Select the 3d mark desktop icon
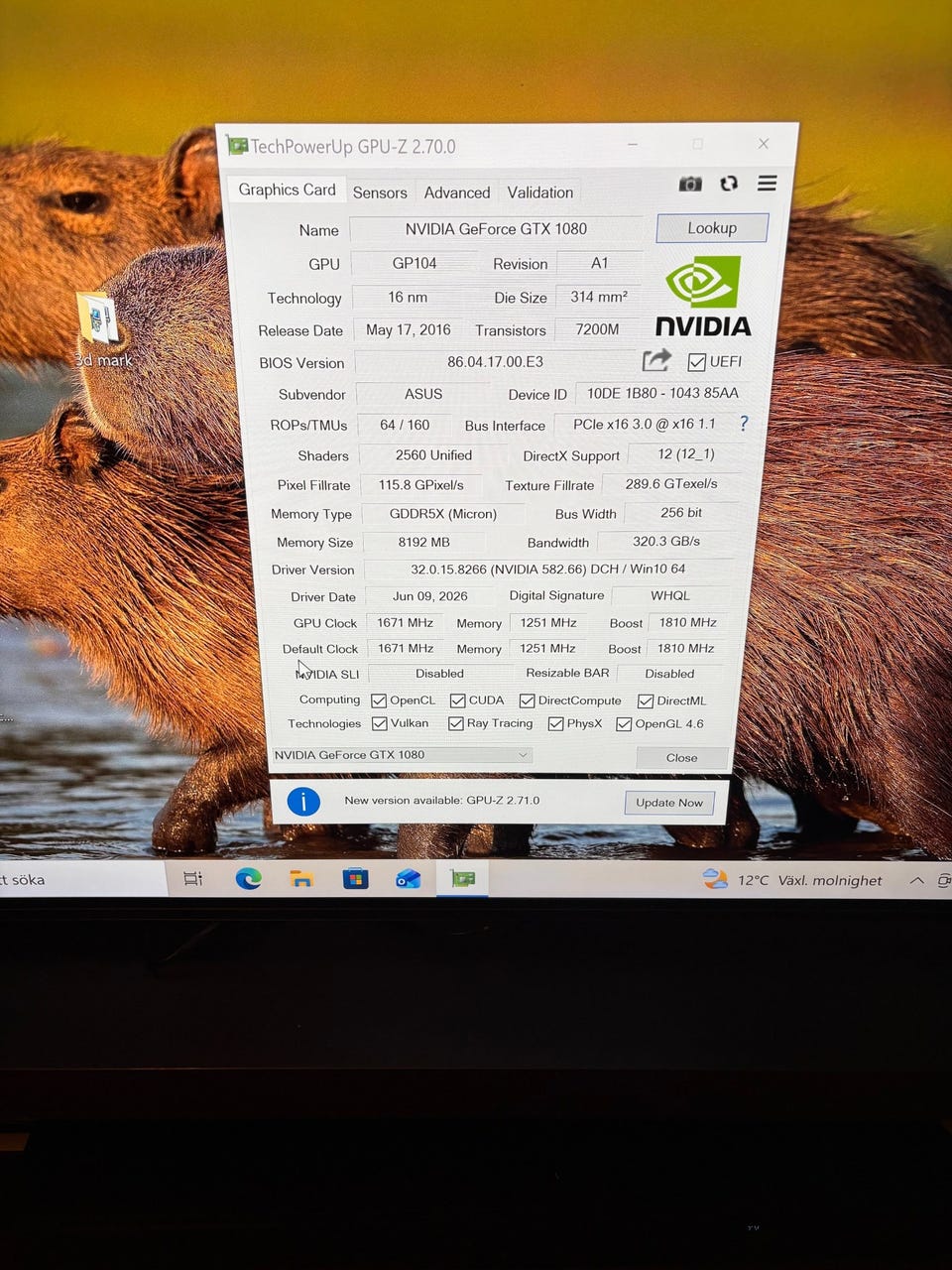Image resolution: width=952 pixels, height=1270 pixels. pos(100,331)
